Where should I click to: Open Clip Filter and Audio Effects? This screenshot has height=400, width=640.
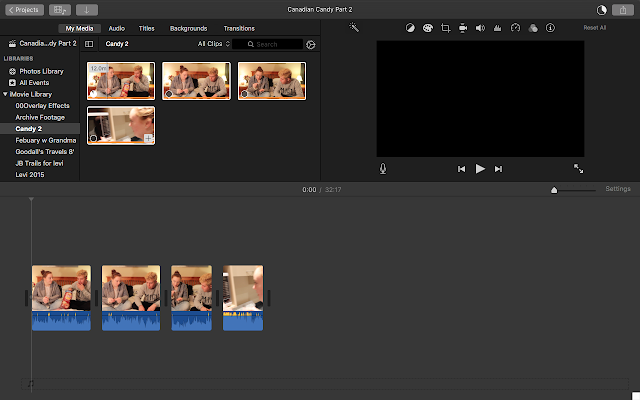tap(533, 28)
